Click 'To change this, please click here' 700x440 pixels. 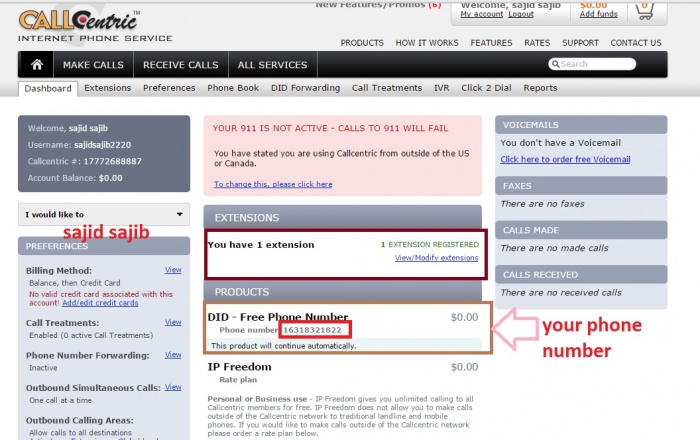273,184
